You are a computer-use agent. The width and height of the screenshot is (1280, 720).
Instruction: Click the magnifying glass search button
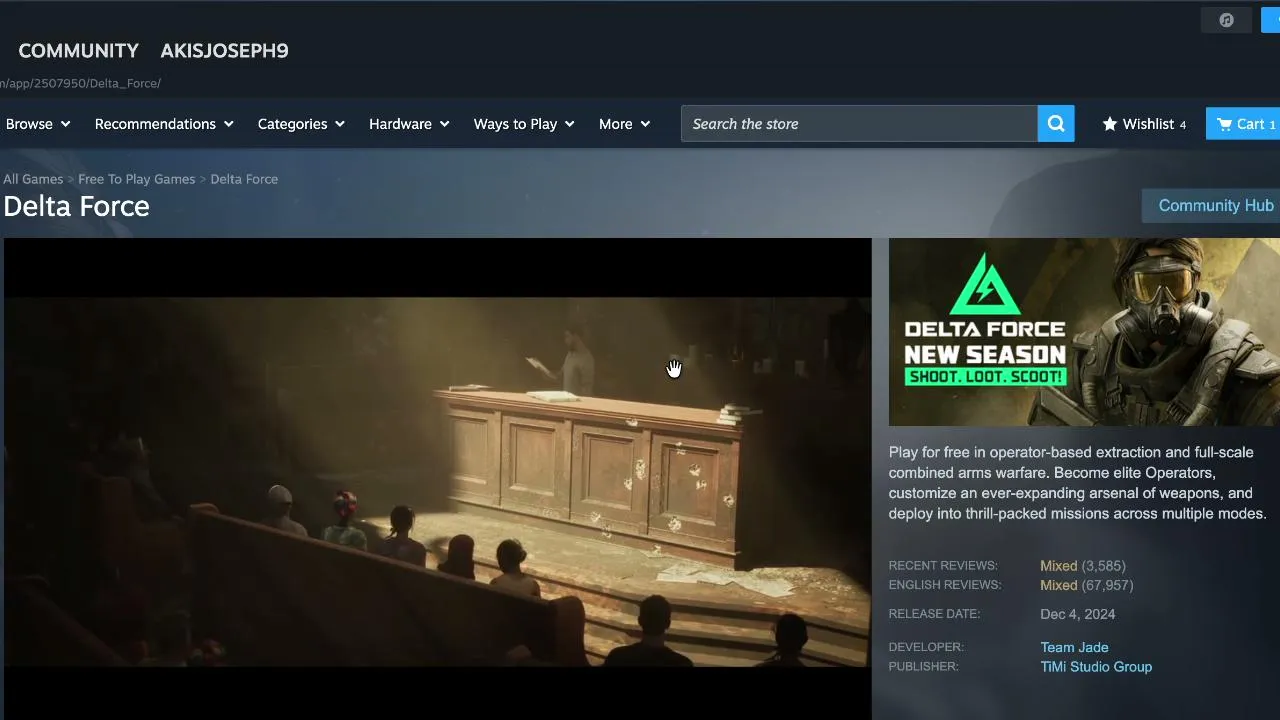tap(1056, 124)
